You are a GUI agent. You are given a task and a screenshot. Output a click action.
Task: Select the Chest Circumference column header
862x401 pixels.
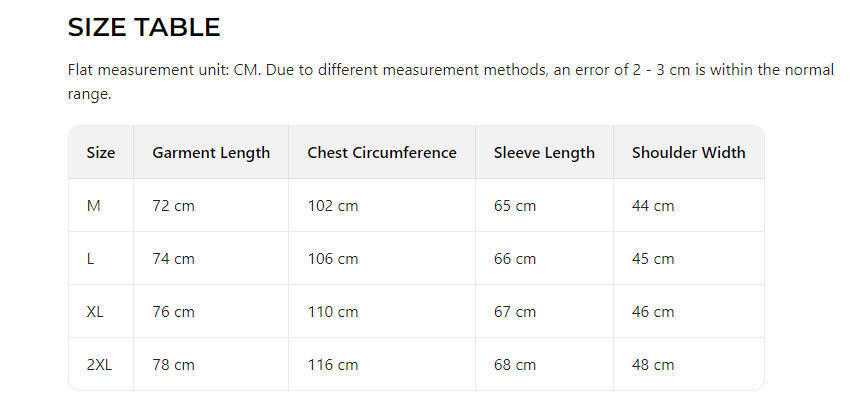click(x=382, y=153)
